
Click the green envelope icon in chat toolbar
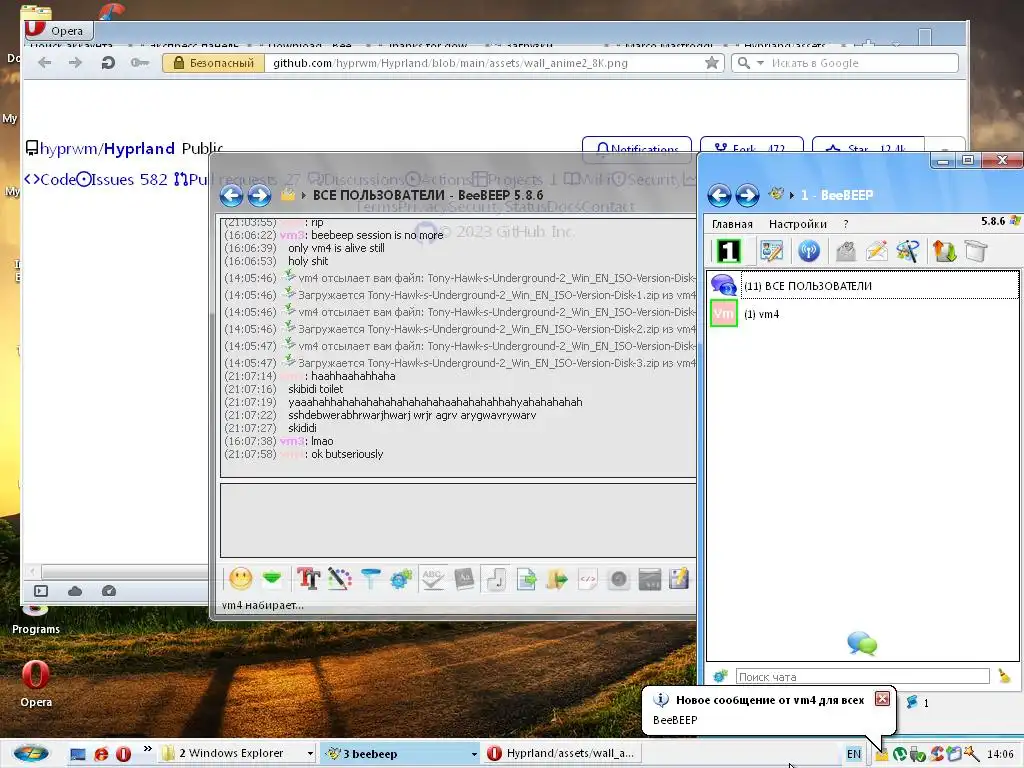(x=272, y=579)
